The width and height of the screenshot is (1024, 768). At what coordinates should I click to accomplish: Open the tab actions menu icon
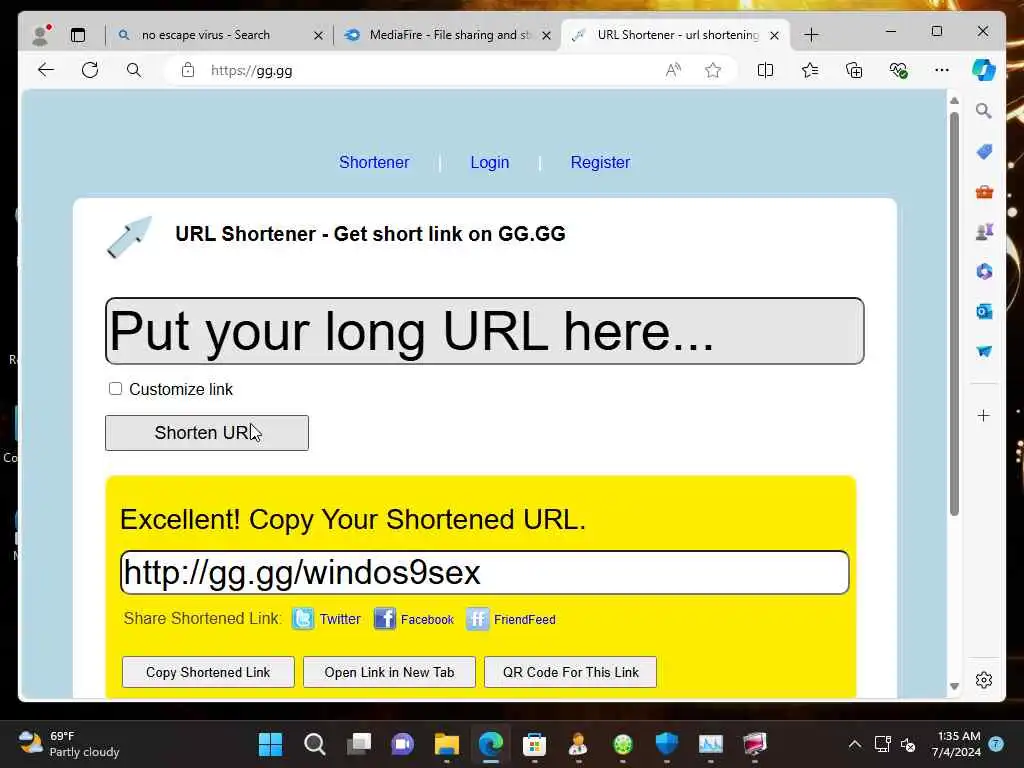pyautogui.click(x=78, y=35)
